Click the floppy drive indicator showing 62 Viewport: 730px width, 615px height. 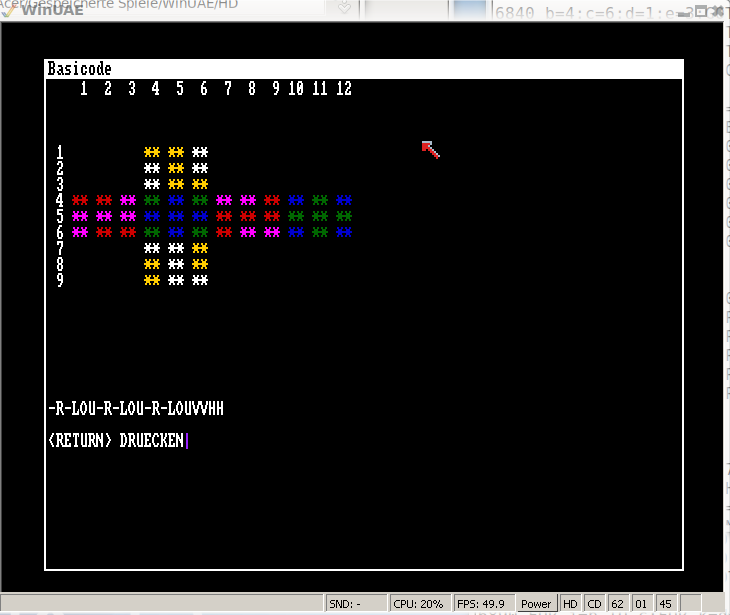617,604
